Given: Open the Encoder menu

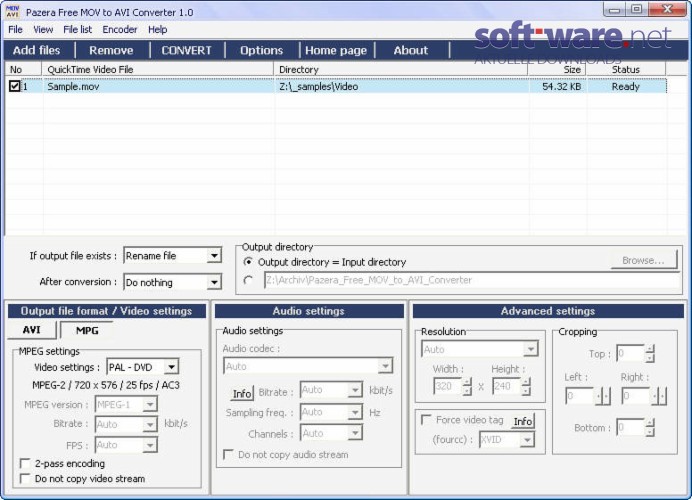Looking at the screenshot, I should tap(120, 30).
